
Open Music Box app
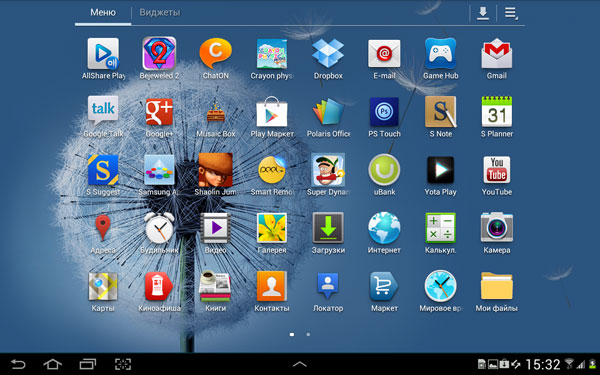215,112
